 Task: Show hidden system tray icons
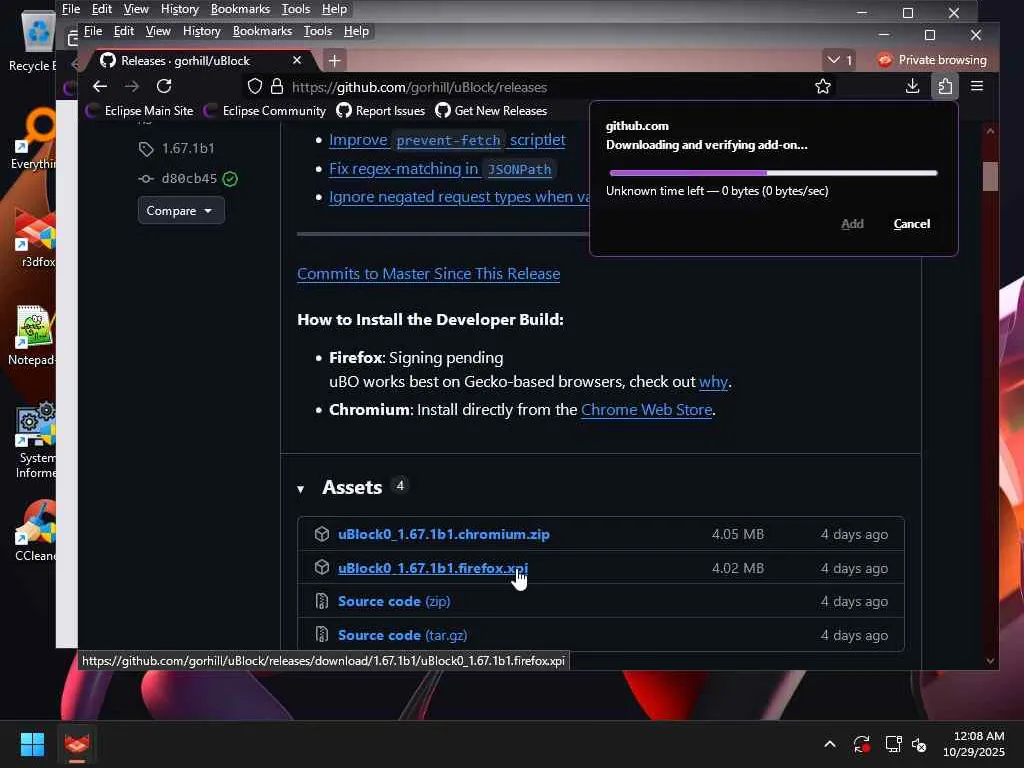click(x=829, y=744)
